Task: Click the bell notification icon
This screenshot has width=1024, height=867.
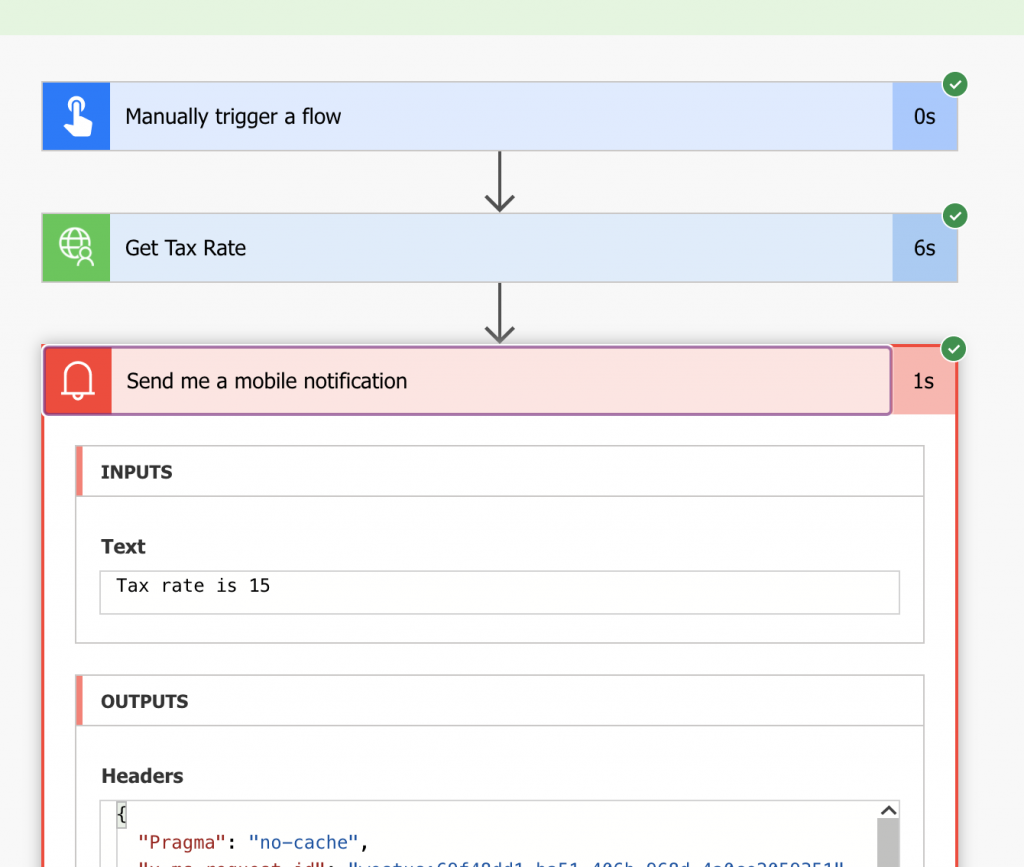Action: (77, 381)
